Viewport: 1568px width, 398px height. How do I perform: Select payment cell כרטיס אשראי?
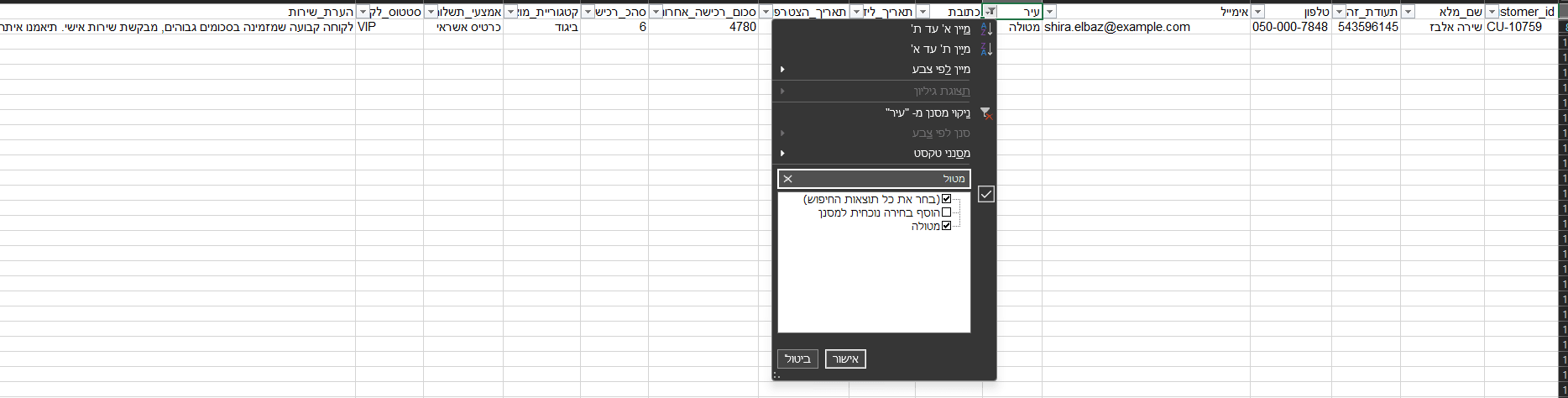[x=463, y=27]
